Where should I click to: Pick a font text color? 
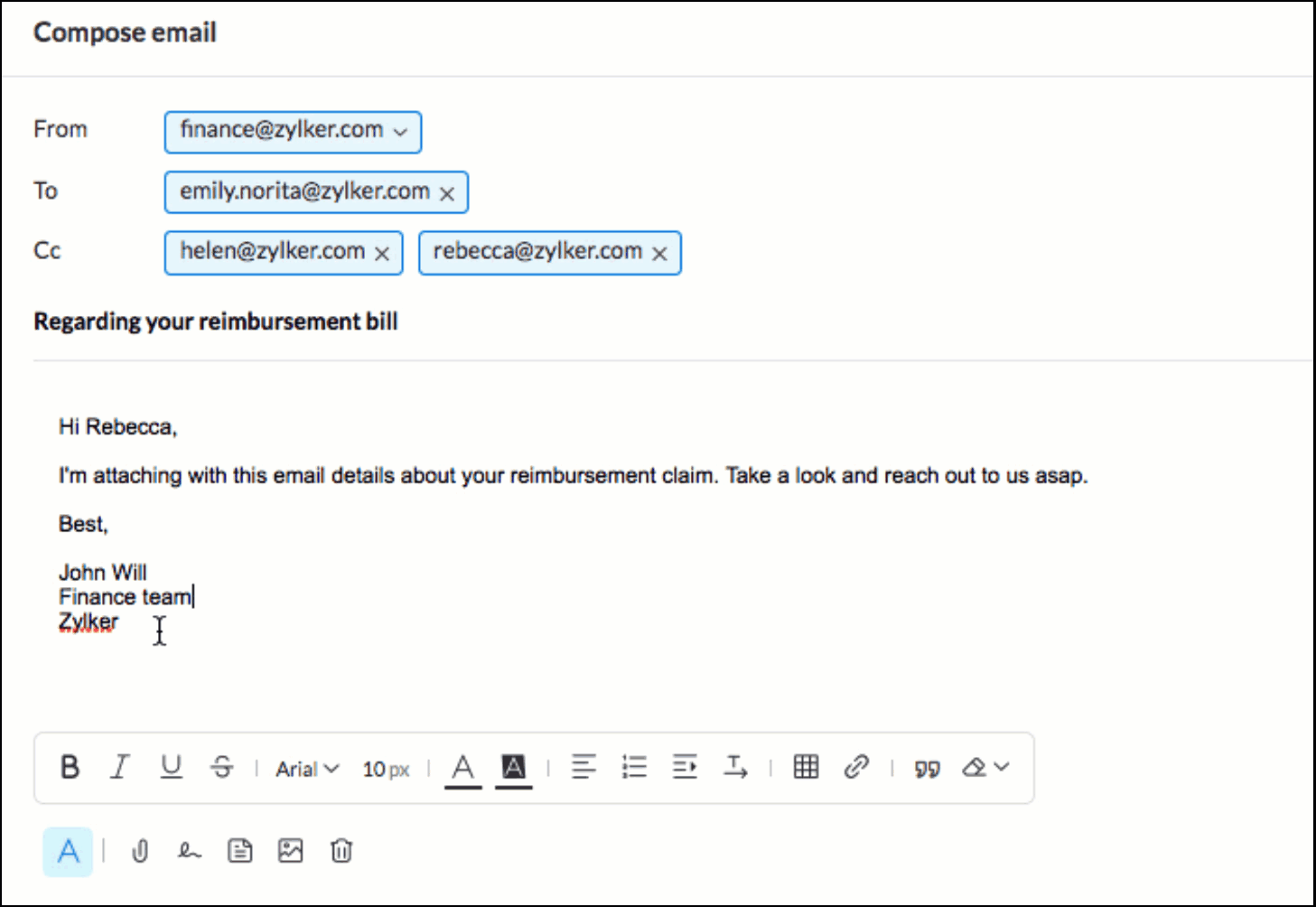click(x=462, y=770)
